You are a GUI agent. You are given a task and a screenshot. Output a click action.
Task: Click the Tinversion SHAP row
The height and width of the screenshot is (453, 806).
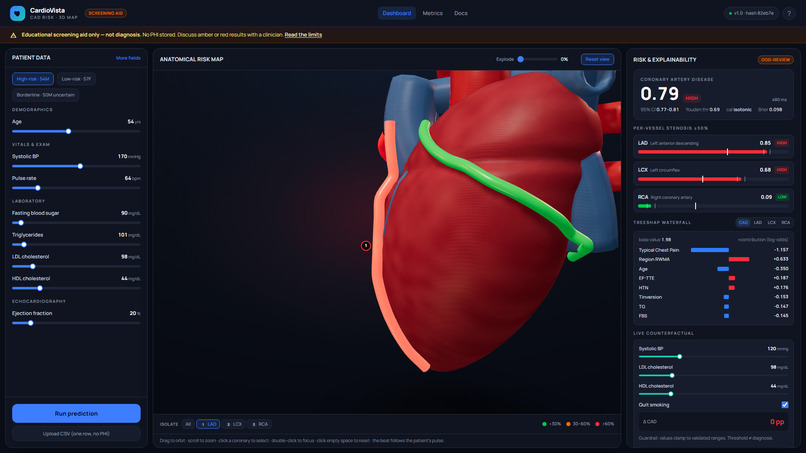tap(713, 297)
